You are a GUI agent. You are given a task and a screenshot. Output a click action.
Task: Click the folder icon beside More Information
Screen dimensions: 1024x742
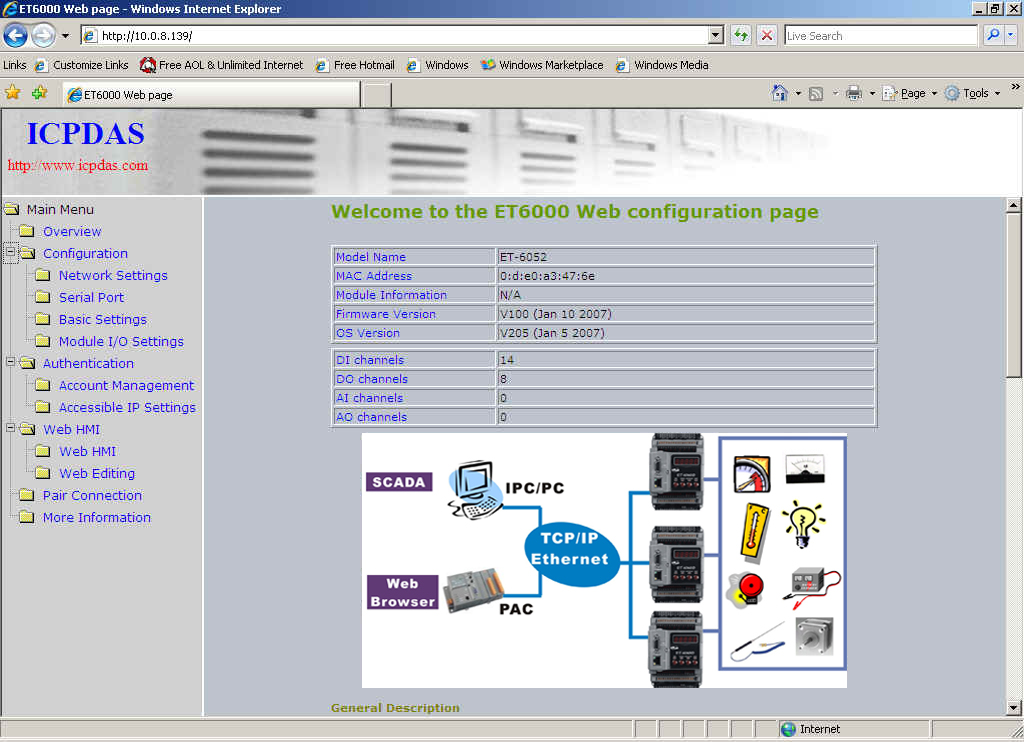point(27,517)
